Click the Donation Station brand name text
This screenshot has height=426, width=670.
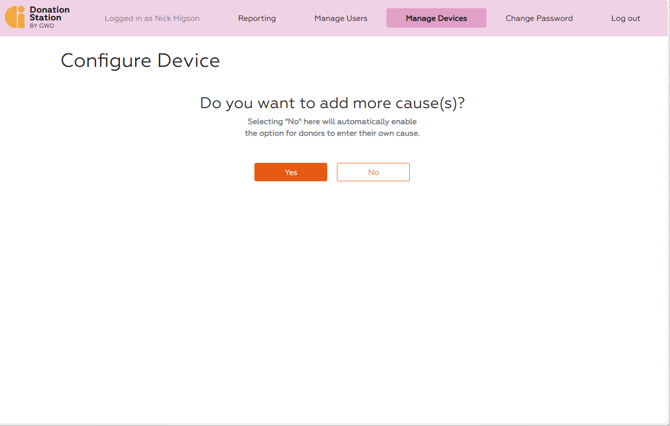click(x=49, y=13)
